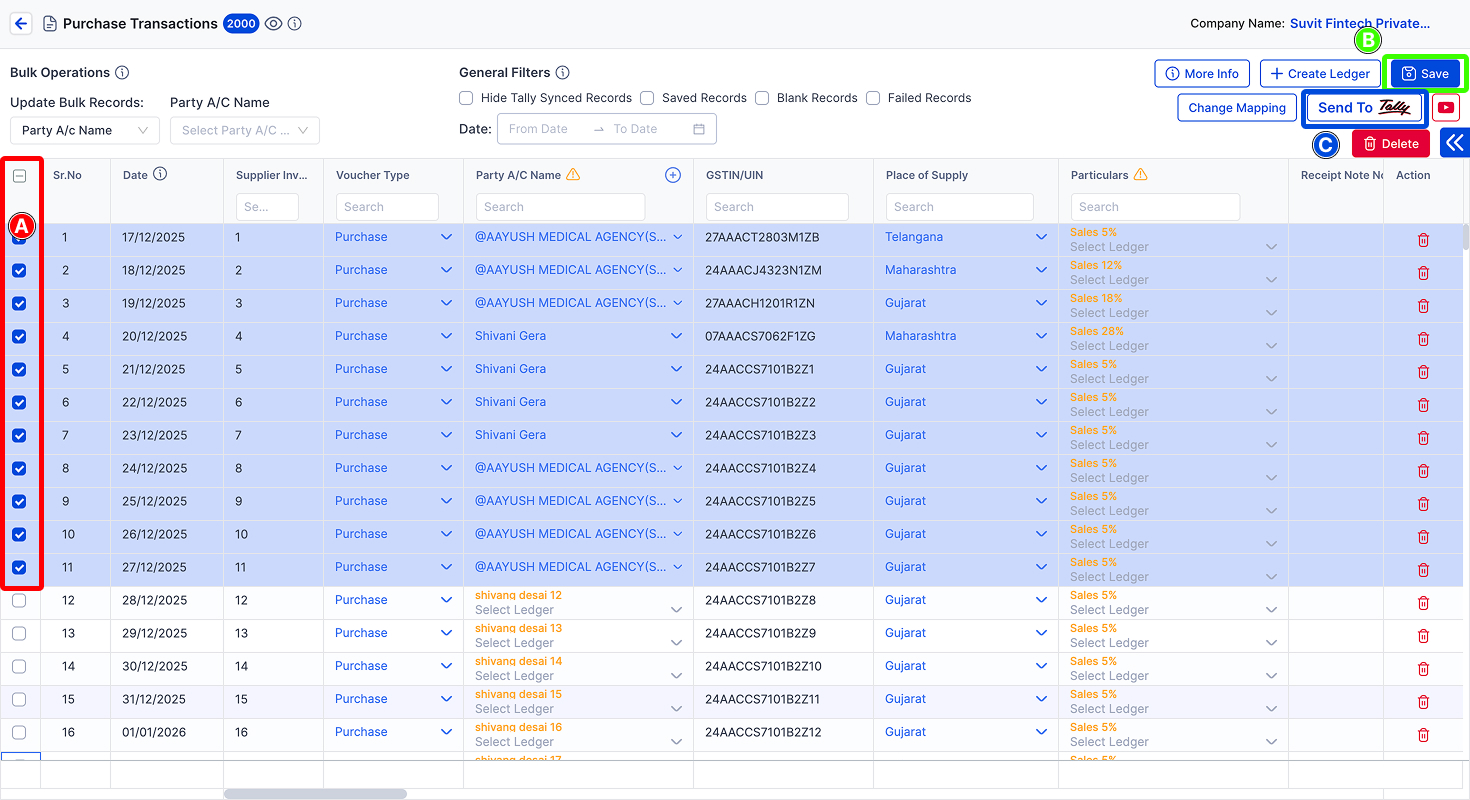Screen dimensions: 1470x800
Task: Toggle the header select-all checkbox
Action: [19, 176]
